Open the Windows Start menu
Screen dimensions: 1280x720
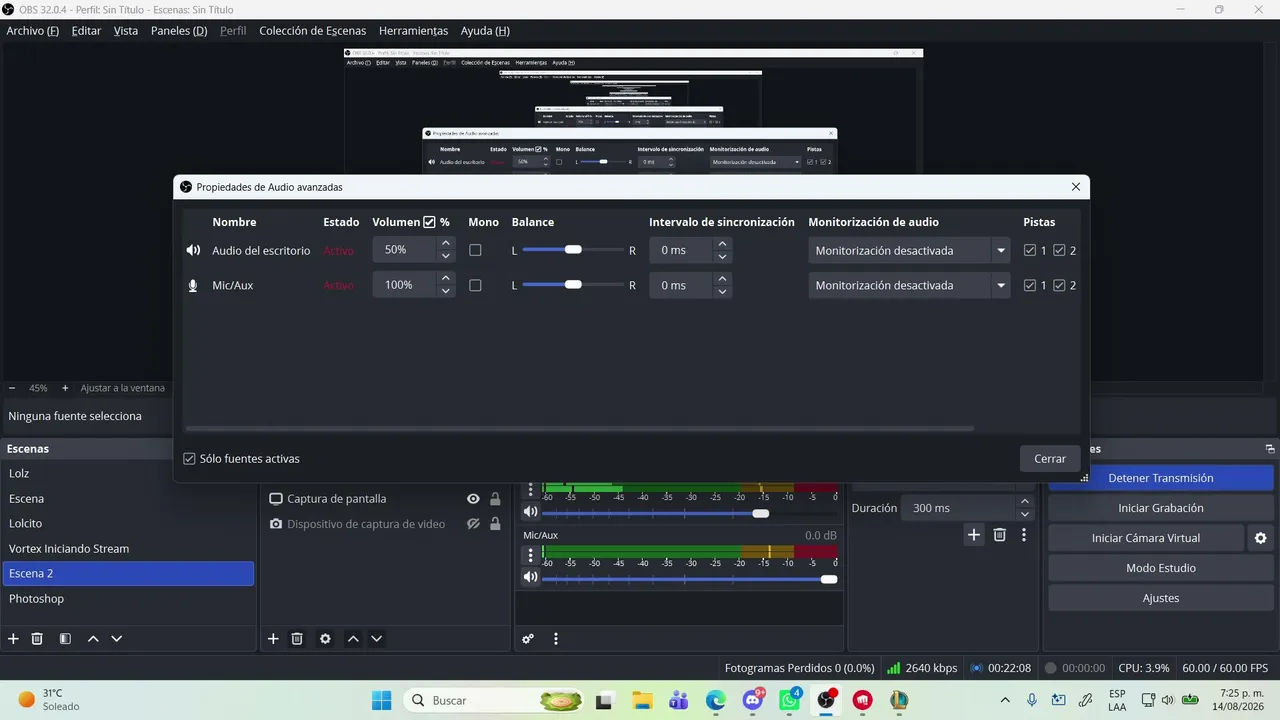pos(382,700)
